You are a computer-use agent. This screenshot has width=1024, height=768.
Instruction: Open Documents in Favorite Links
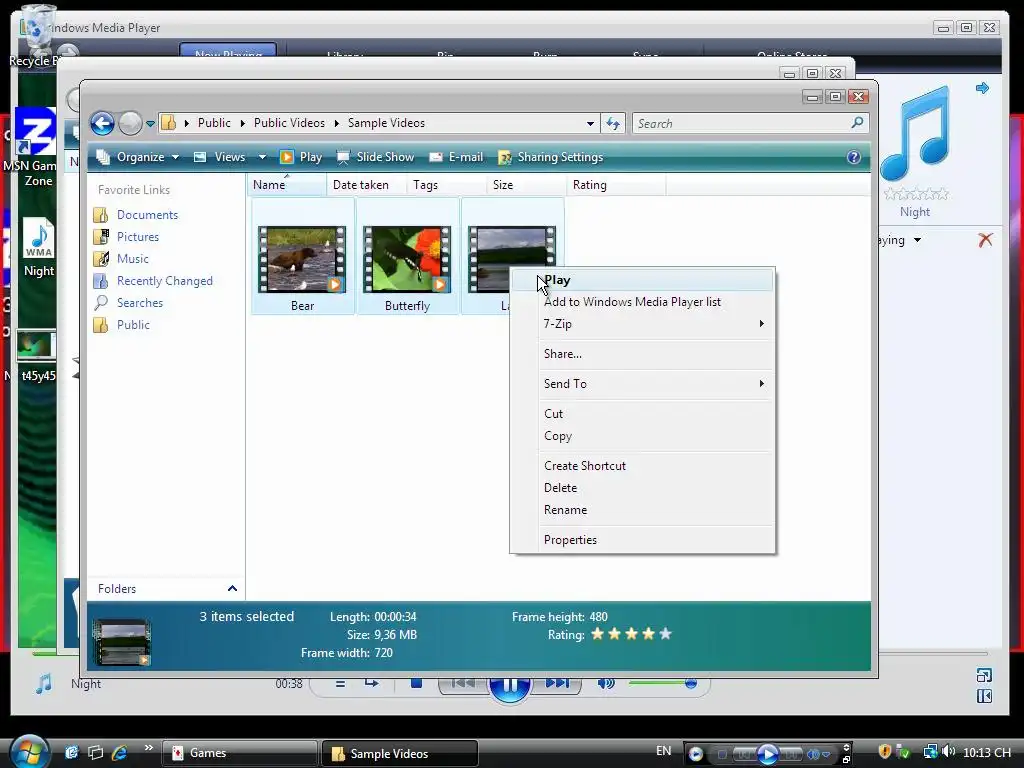pyautogui.click(x=136, y=215)
